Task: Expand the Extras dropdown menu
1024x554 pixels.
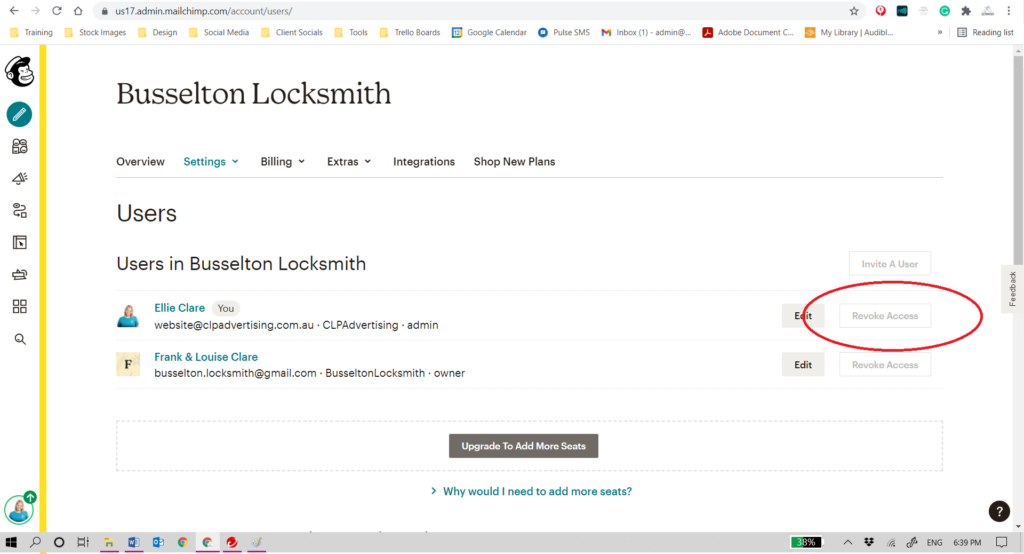Action: [x=349, y=161]
